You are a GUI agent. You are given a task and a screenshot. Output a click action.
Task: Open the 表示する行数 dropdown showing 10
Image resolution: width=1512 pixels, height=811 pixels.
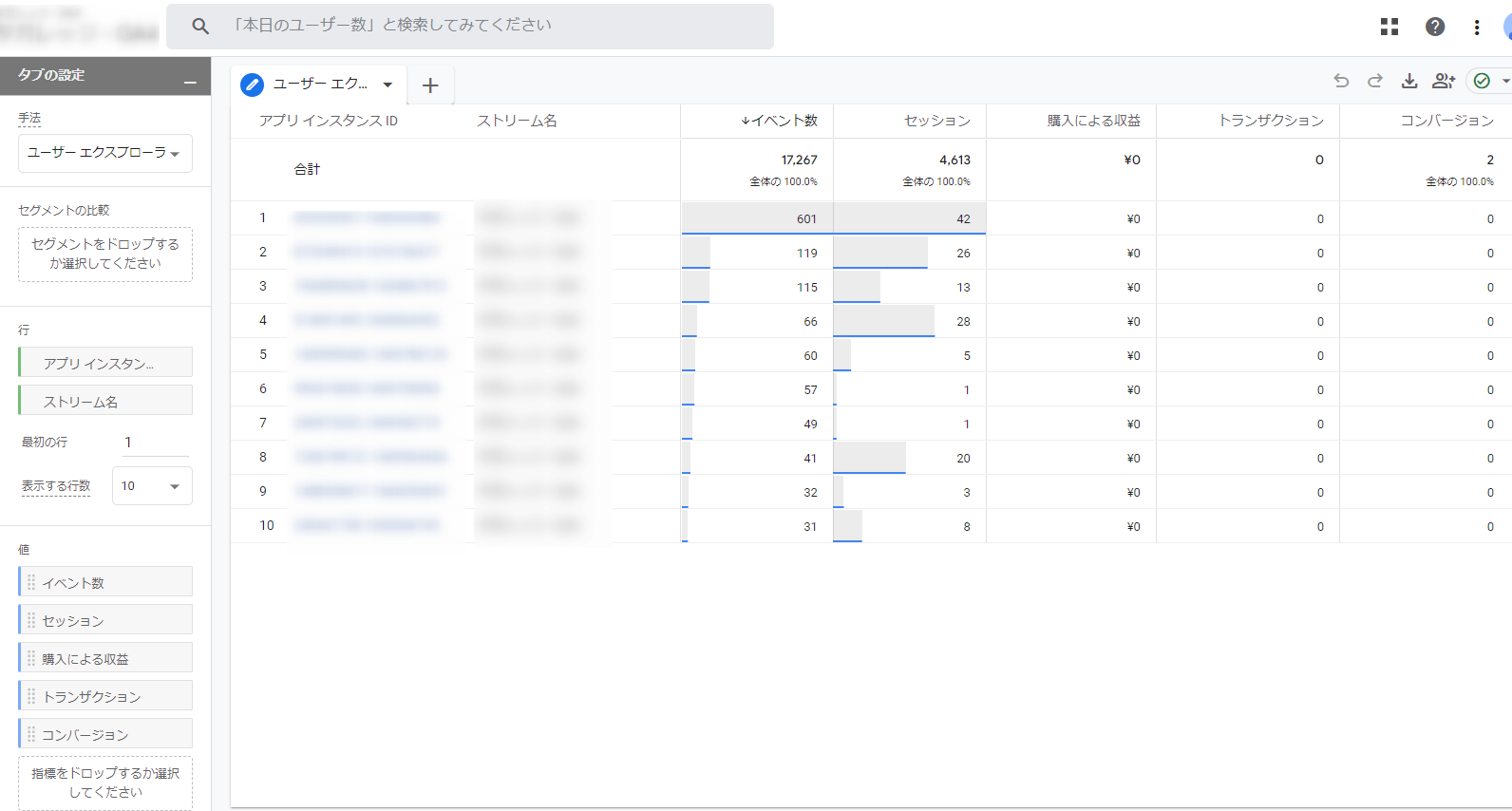[x=152, y=485]
